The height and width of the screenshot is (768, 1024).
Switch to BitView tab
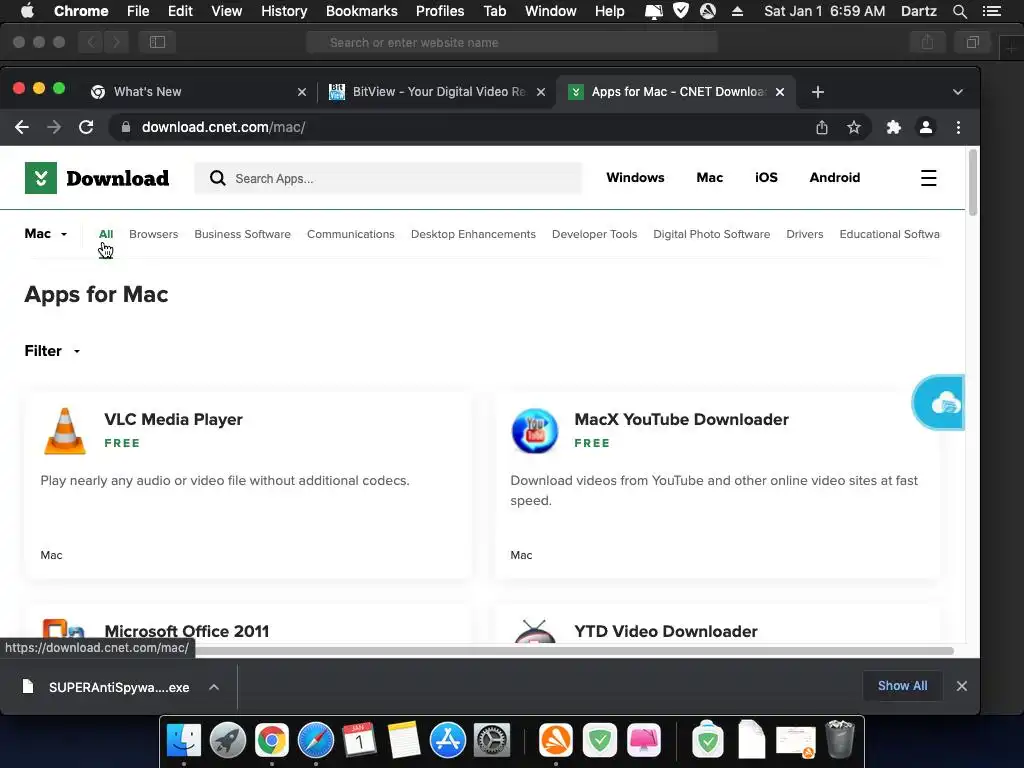click(x=436, y=92)
